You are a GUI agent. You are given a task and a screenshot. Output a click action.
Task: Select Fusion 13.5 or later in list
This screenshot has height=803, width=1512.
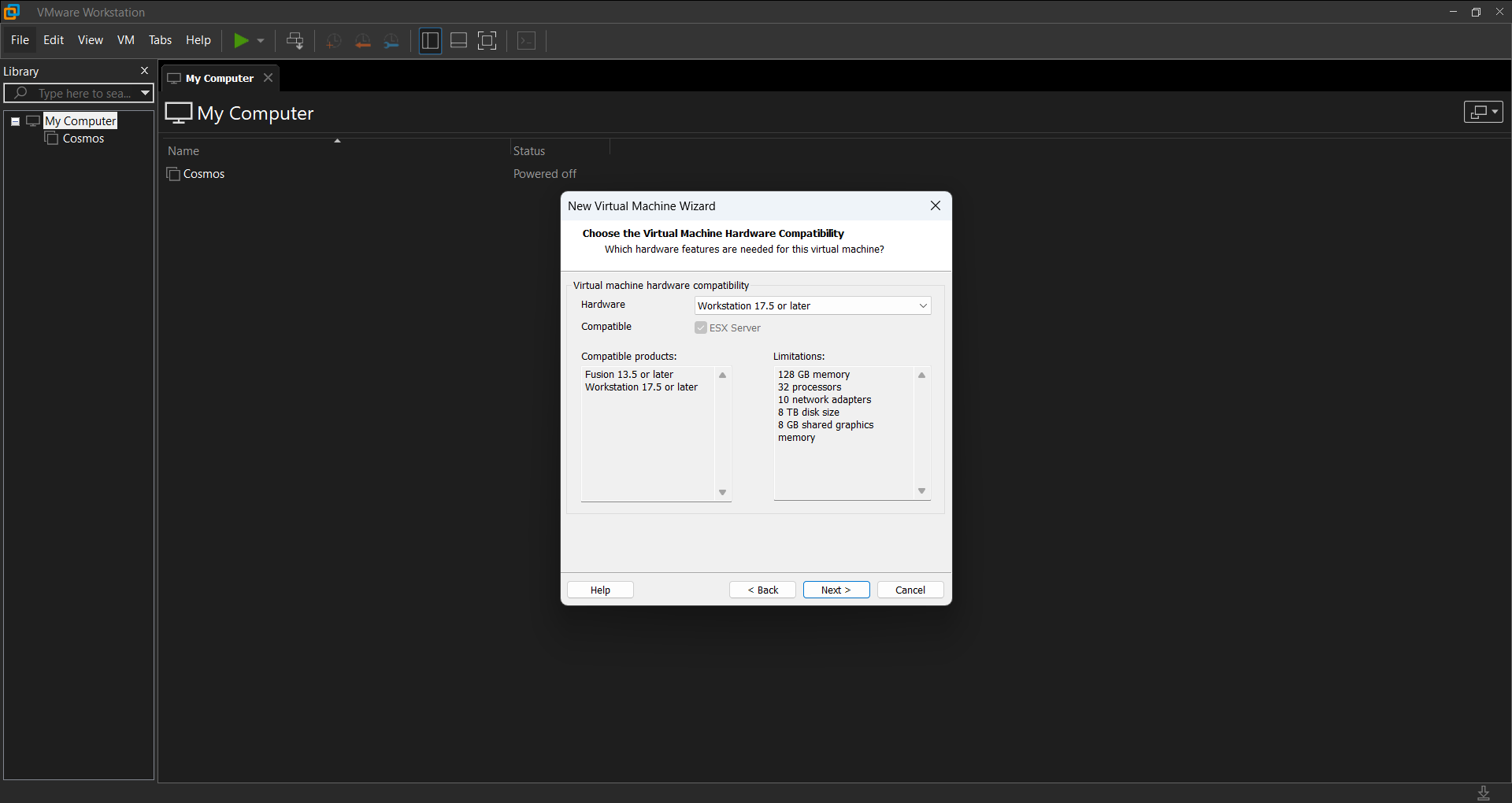point(629,375)
